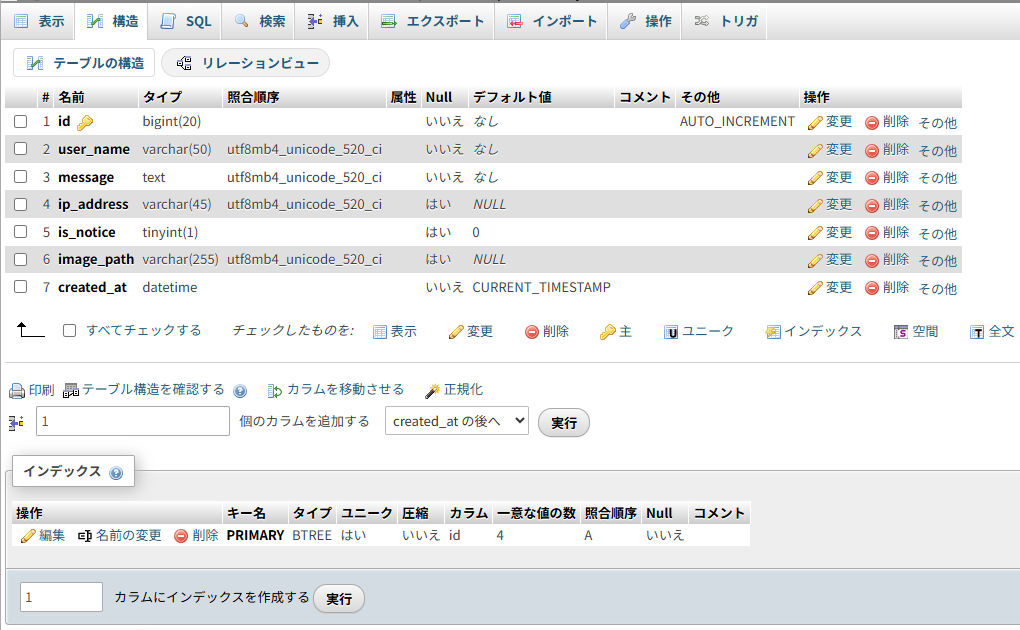Enable the check all columns checkbox
The width and height of the screenshot is (1020, 630).
pyautogui.click(x=70, y=331)
